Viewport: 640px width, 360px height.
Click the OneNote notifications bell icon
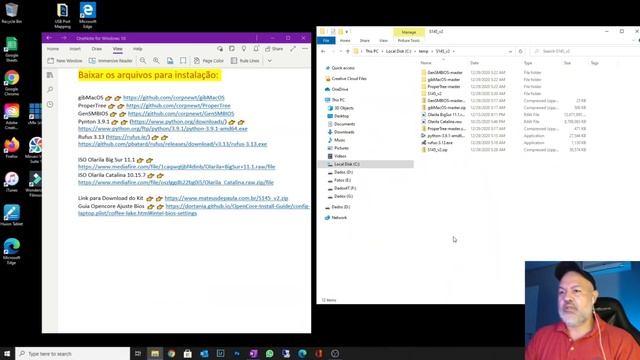pos(256,49)
